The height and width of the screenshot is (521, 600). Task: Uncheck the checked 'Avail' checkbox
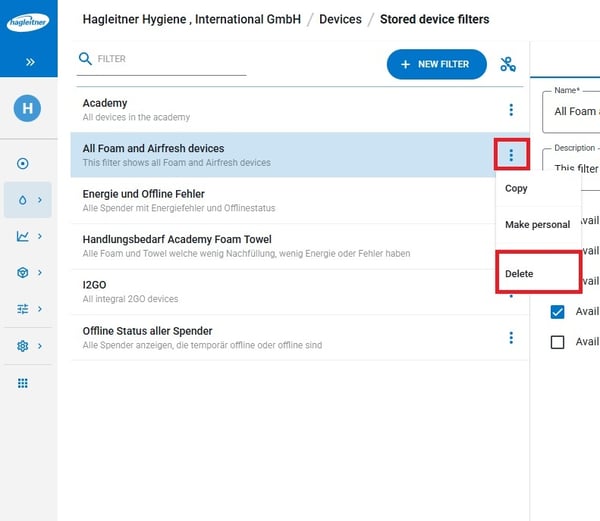pos(558,312)
